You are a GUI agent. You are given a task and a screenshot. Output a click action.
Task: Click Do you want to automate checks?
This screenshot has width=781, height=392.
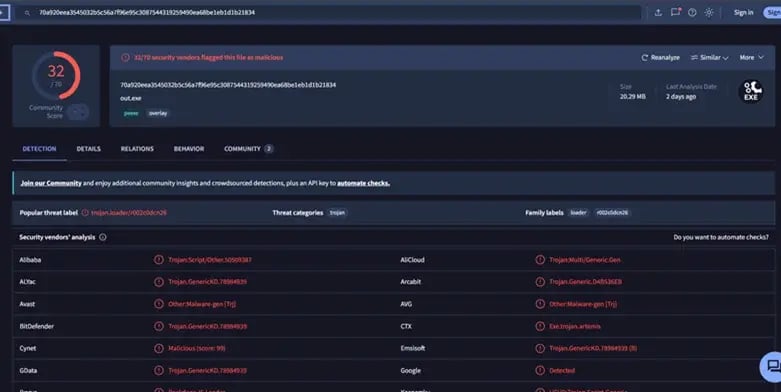721,237
